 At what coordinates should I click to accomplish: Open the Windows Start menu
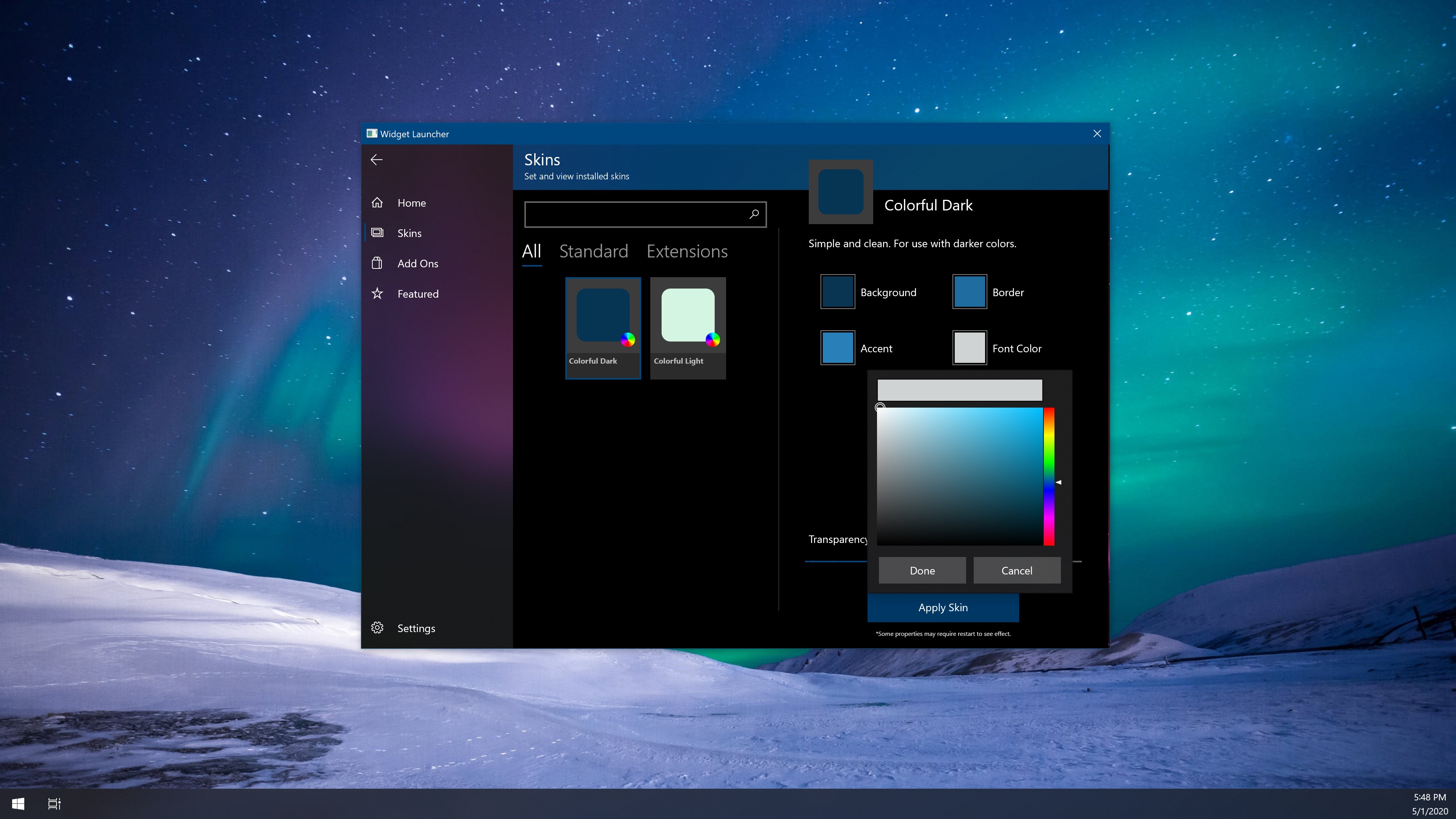(x=18, y=803)
